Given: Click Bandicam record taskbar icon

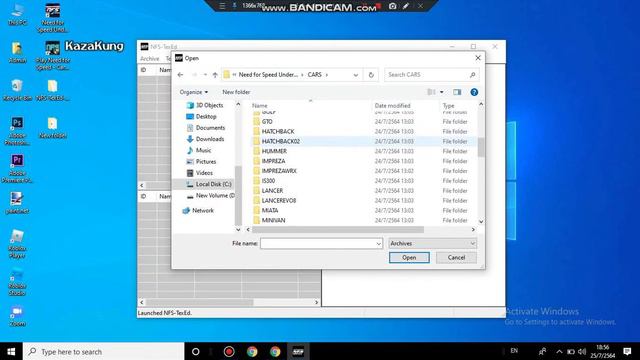Looking at the screenshot, I should [229, 351].
